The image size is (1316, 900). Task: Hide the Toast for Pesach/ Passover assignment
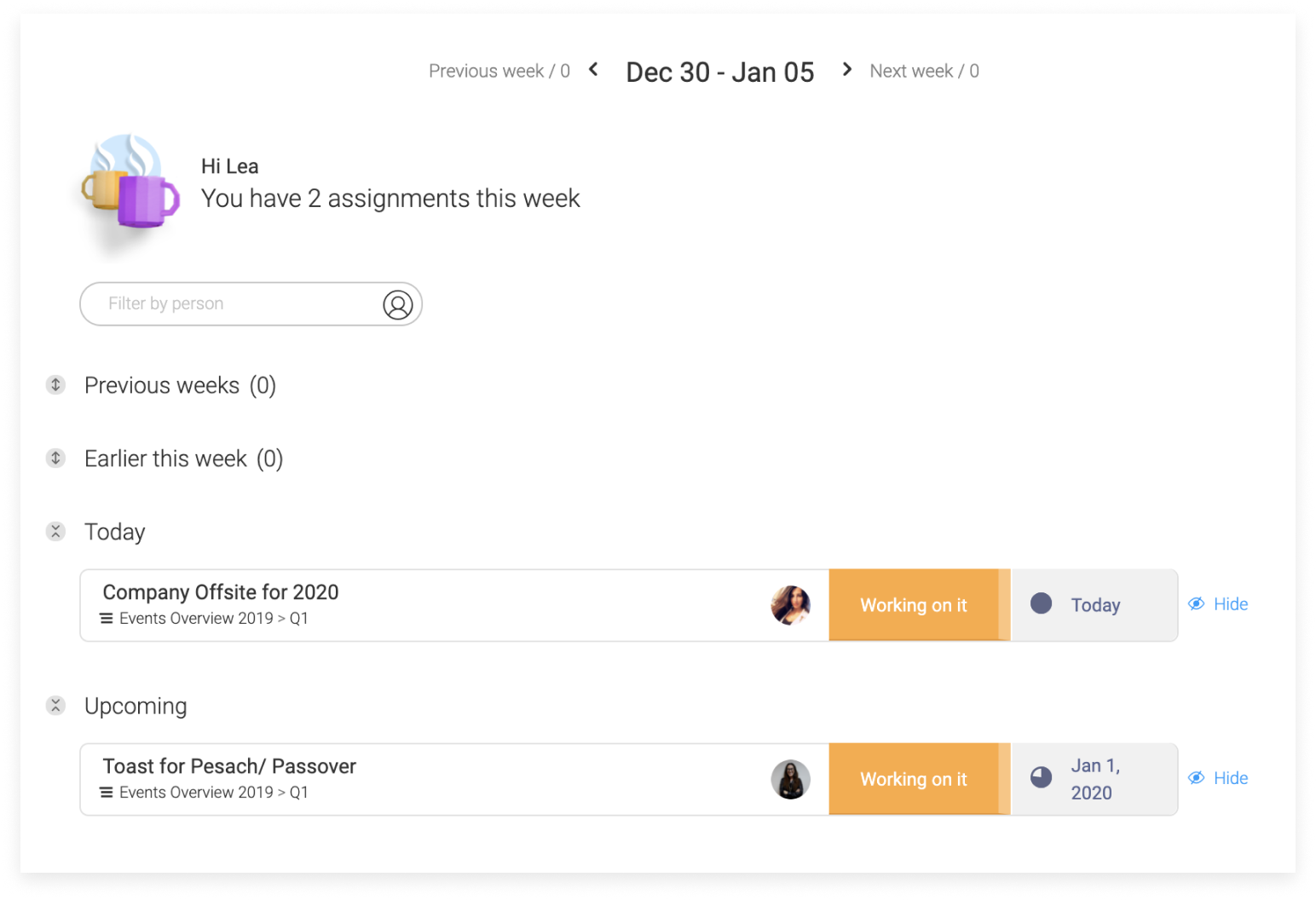[1219, 778]
